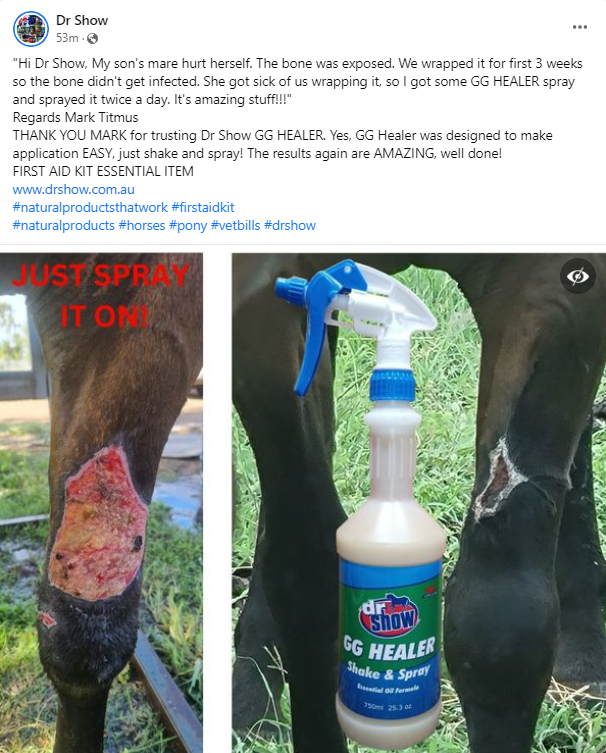Open #vetbills hashtag
606x753 pixels.
(235, 225)
